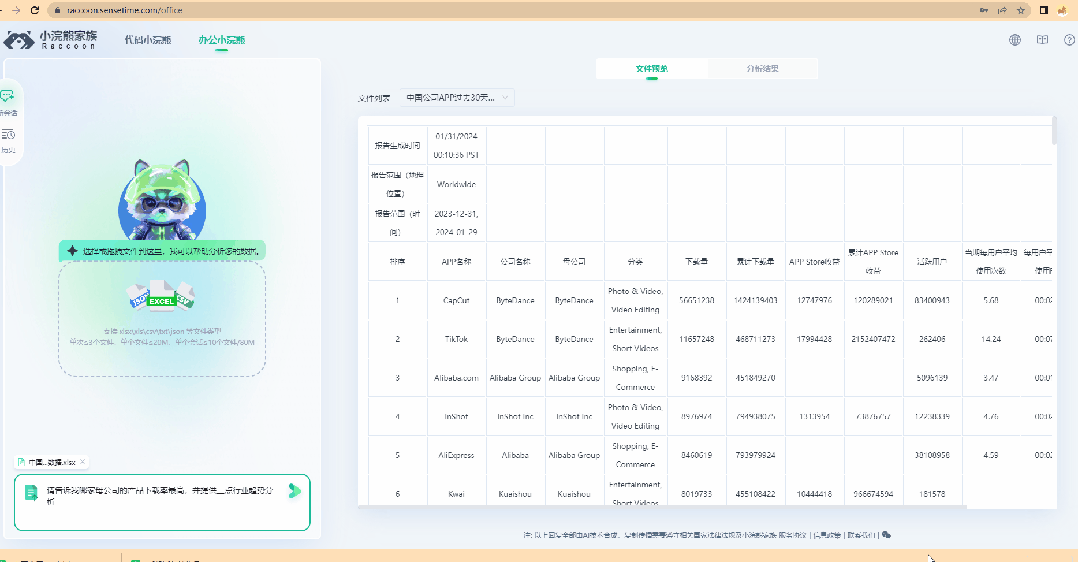Click the share icon in address bar
The width and height of the screenshot is (1078, 562).
tap(1002, 10)
